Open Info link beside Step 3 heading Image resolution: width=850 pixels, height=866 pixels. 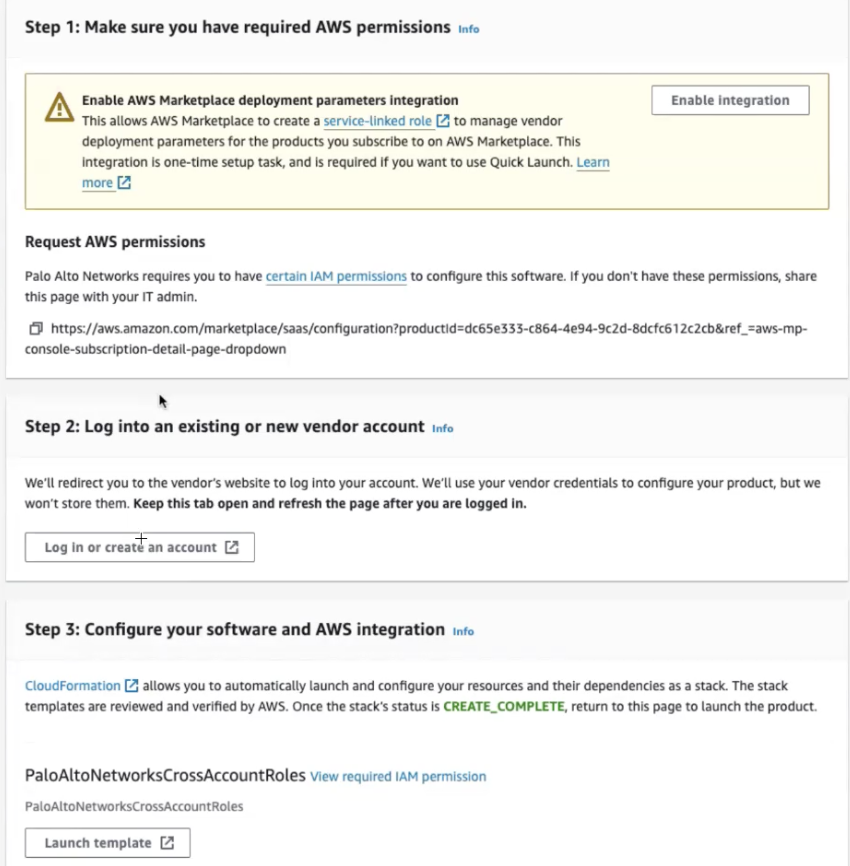click(x=462, y=631)
